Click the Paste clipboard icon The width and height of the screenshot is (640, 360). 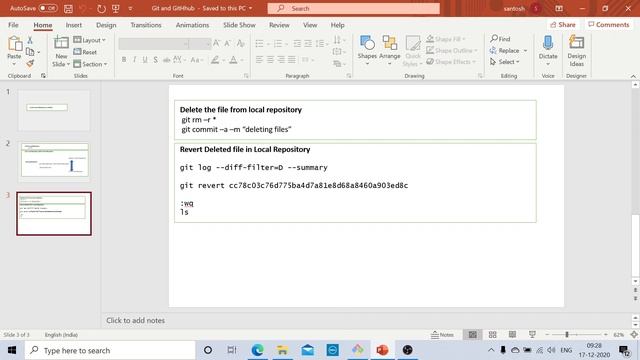click(x=14, y=44)
